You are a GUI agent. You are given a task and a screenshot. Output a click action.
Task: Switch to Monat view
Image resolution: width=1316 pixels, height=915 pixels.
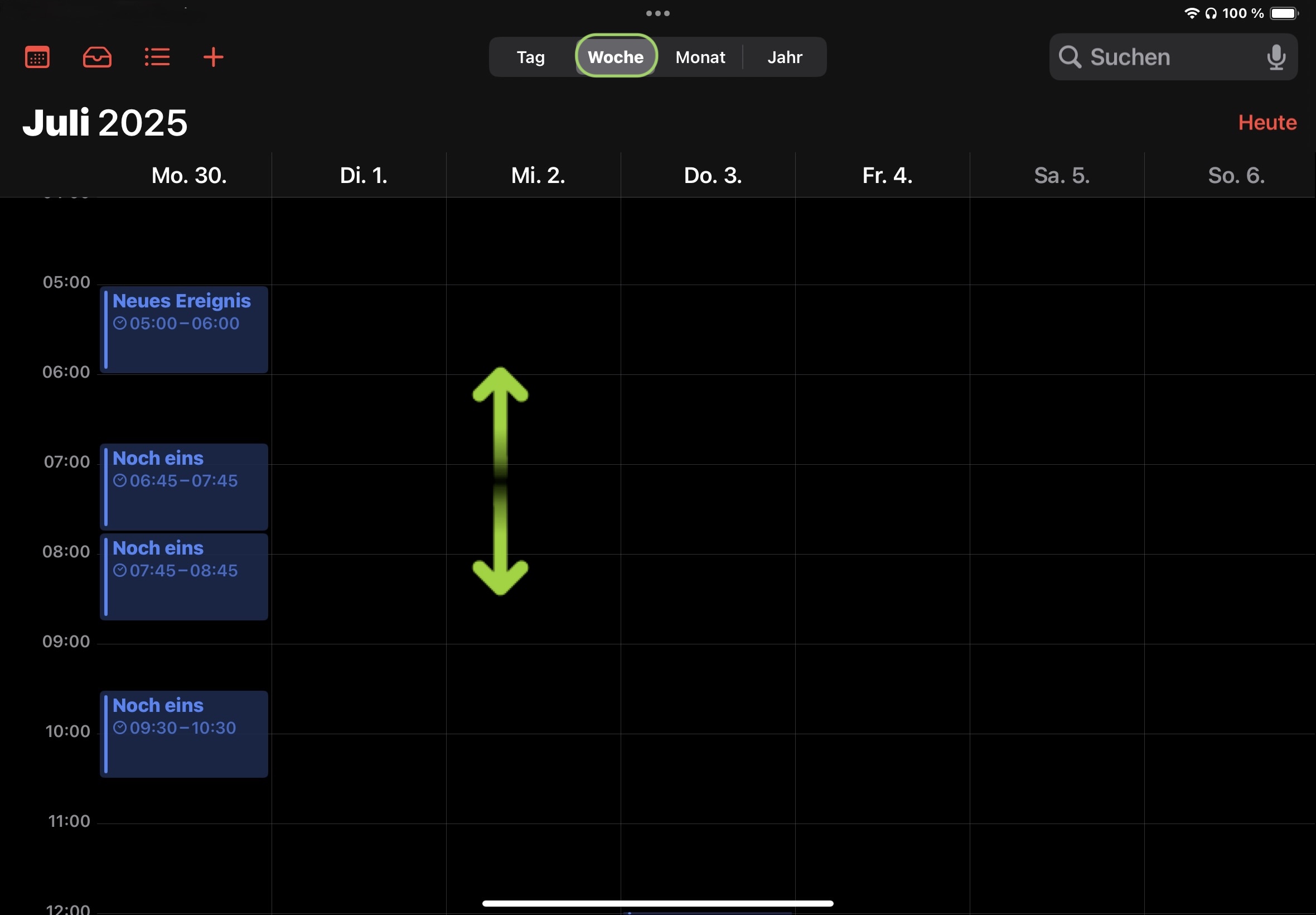pos(700,57)
